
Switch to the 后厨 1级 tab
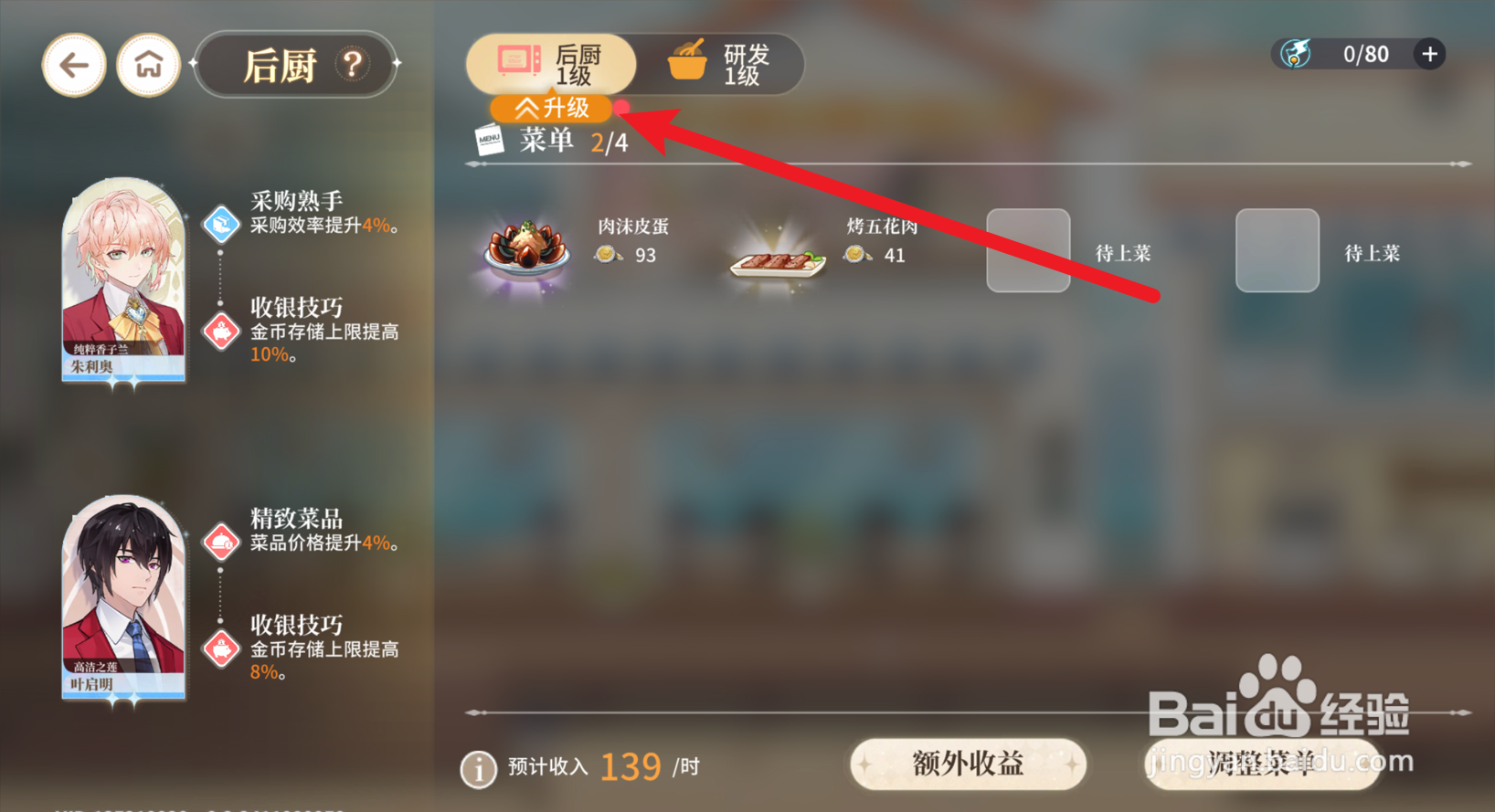coord(551,65)
